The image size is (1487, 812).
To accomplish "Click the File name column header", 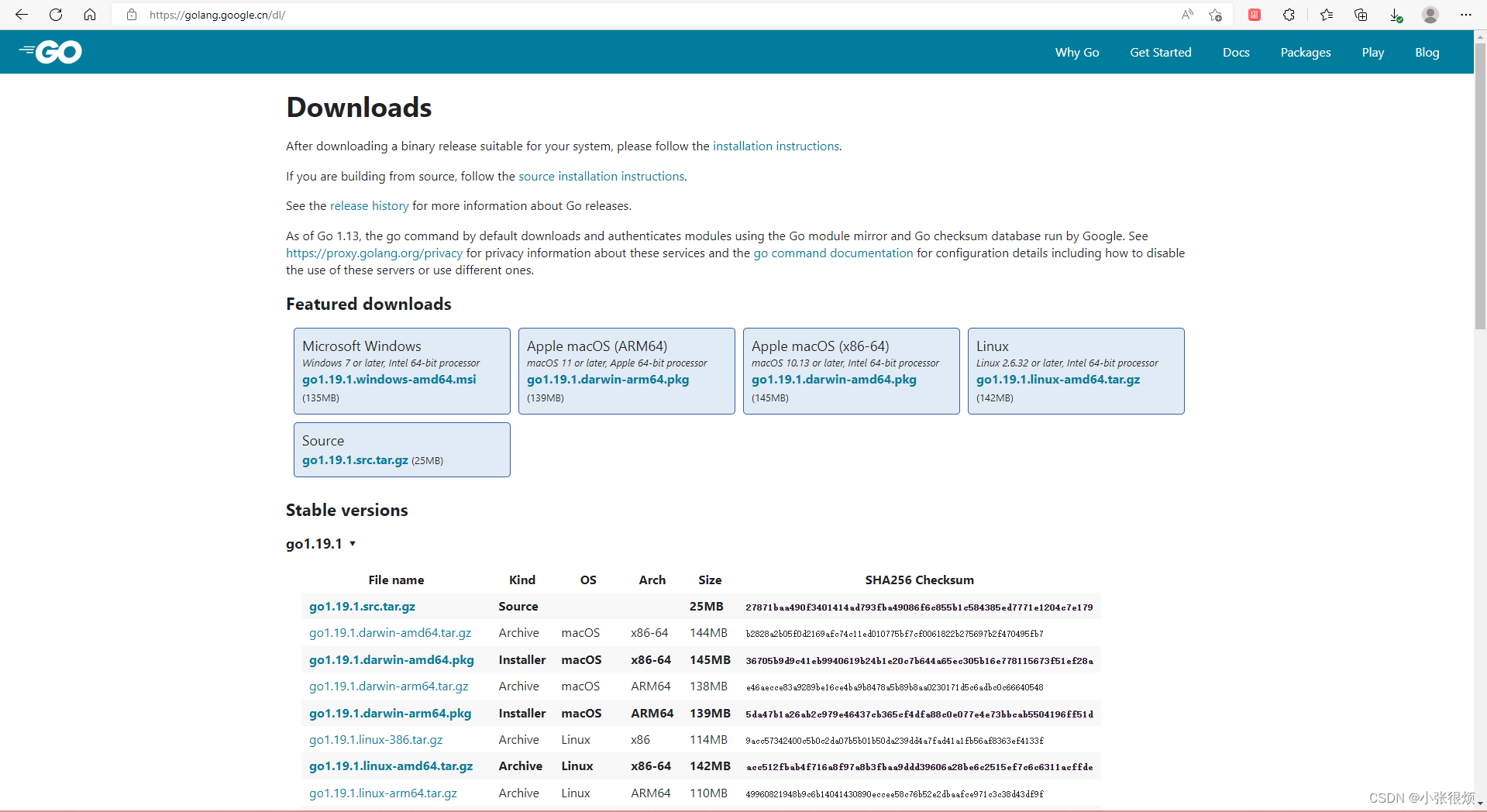I will point(396,580).
